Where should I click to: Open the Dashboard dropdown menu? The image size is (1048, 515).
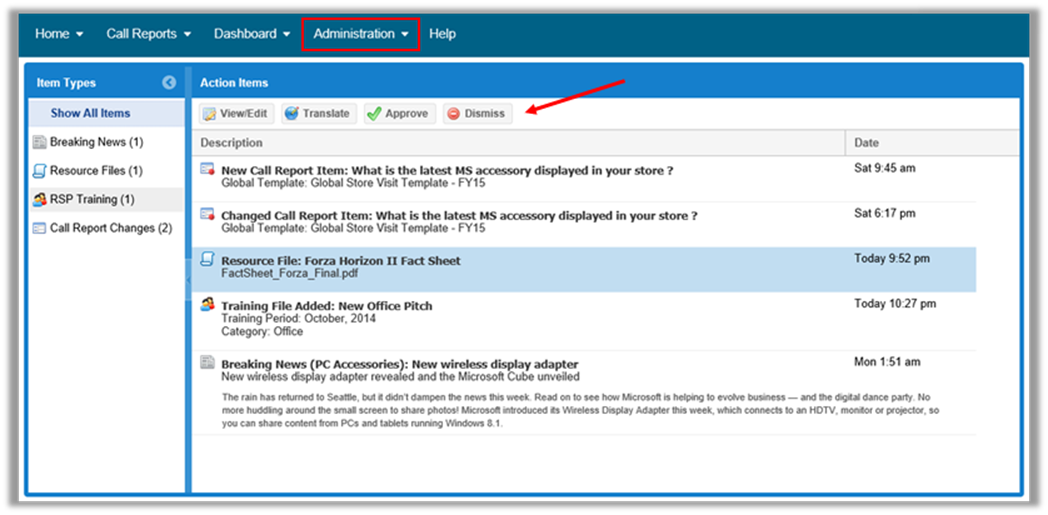(252, 34)
